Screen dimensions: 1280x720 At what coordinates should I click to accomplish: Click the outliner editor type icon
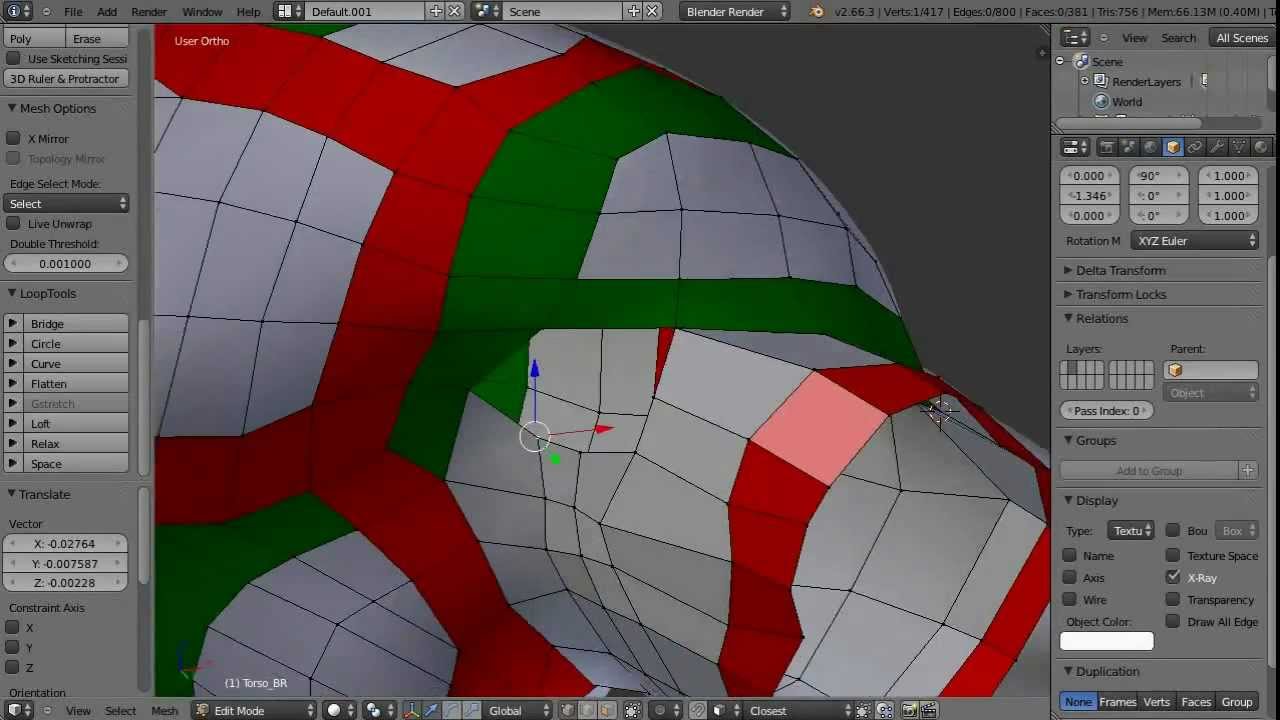pyautogui.click(x=1075, y=38)
